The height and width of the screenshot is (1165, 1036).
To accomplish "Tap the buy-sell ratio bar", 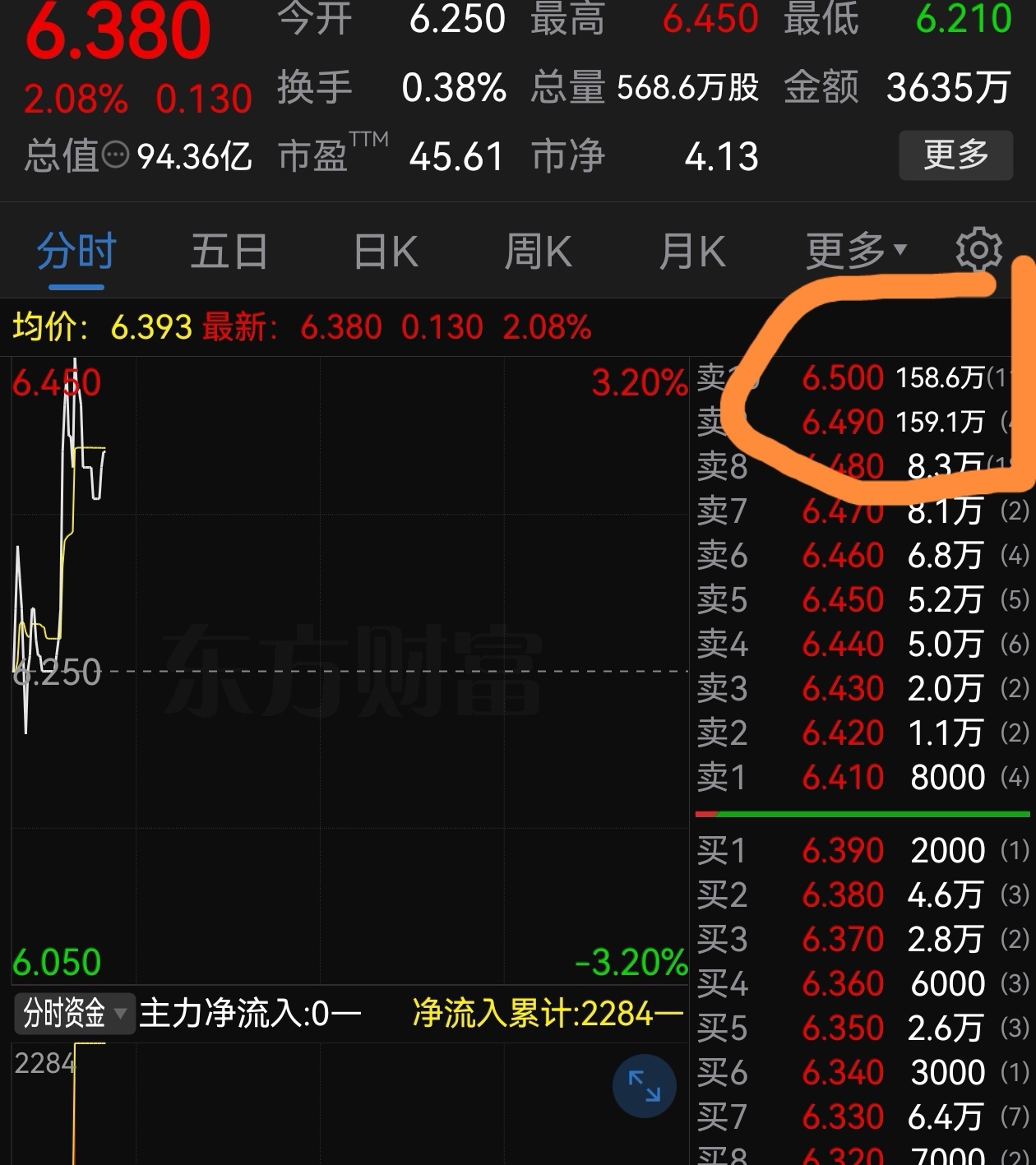I will 863,814.
